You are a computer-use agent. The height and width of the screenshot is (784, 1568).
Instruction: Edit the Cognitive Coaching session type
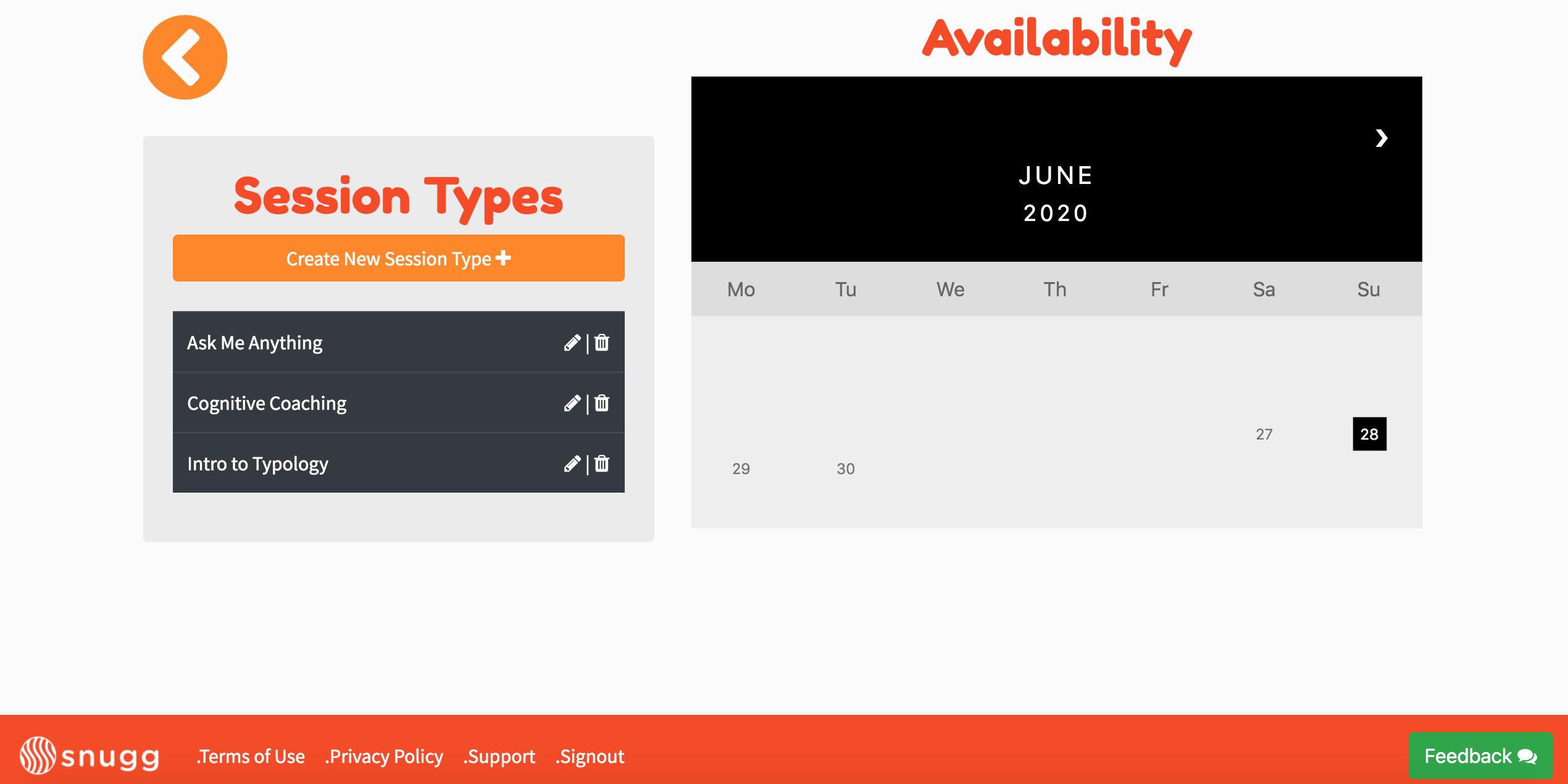[x=572, y=403]
